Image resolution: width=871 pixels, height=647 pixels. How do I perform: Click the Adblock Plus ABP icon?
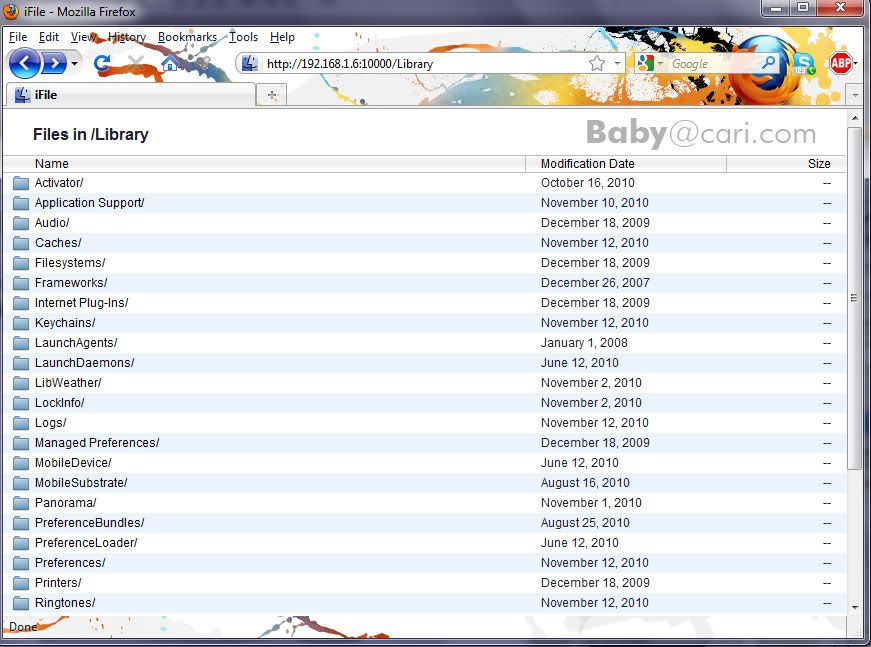coord(840,64)
